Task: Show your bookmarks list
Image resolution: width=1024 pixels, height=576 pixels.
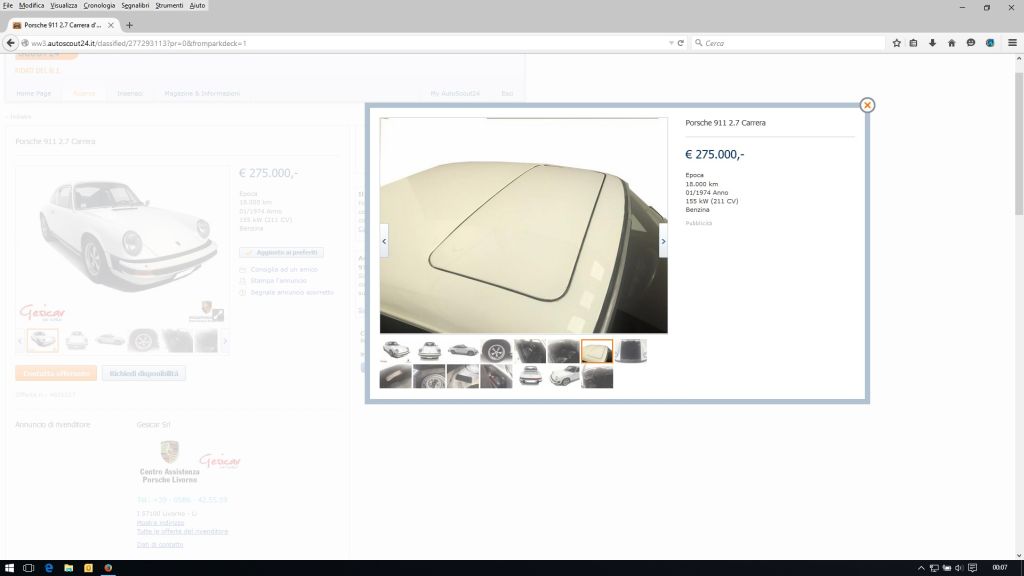Action: (x=914, y=43)
